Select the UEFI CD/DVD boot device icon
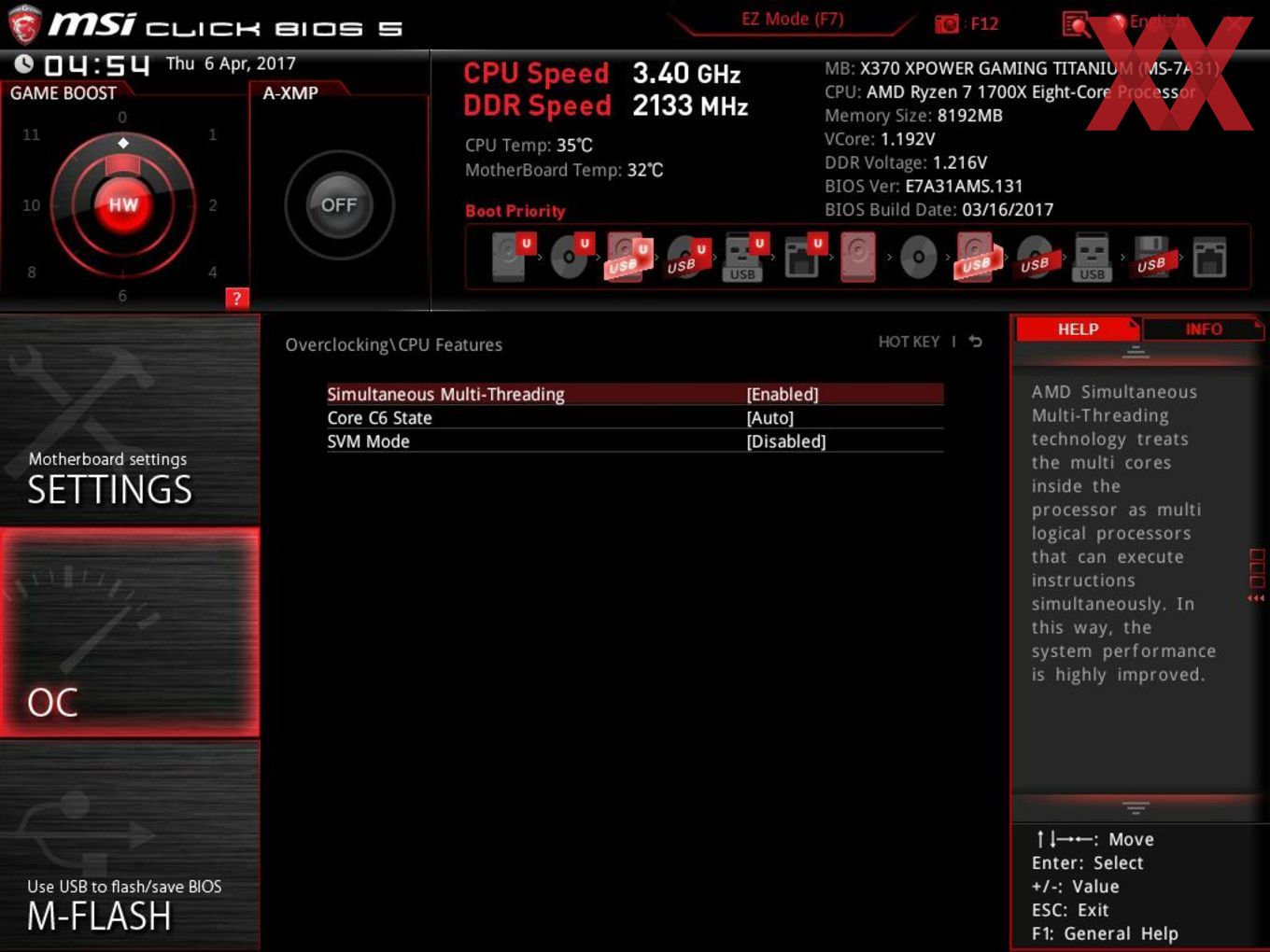Viewport: 1270px width, 952px height. pyautogui.click(x=571, y=257)
